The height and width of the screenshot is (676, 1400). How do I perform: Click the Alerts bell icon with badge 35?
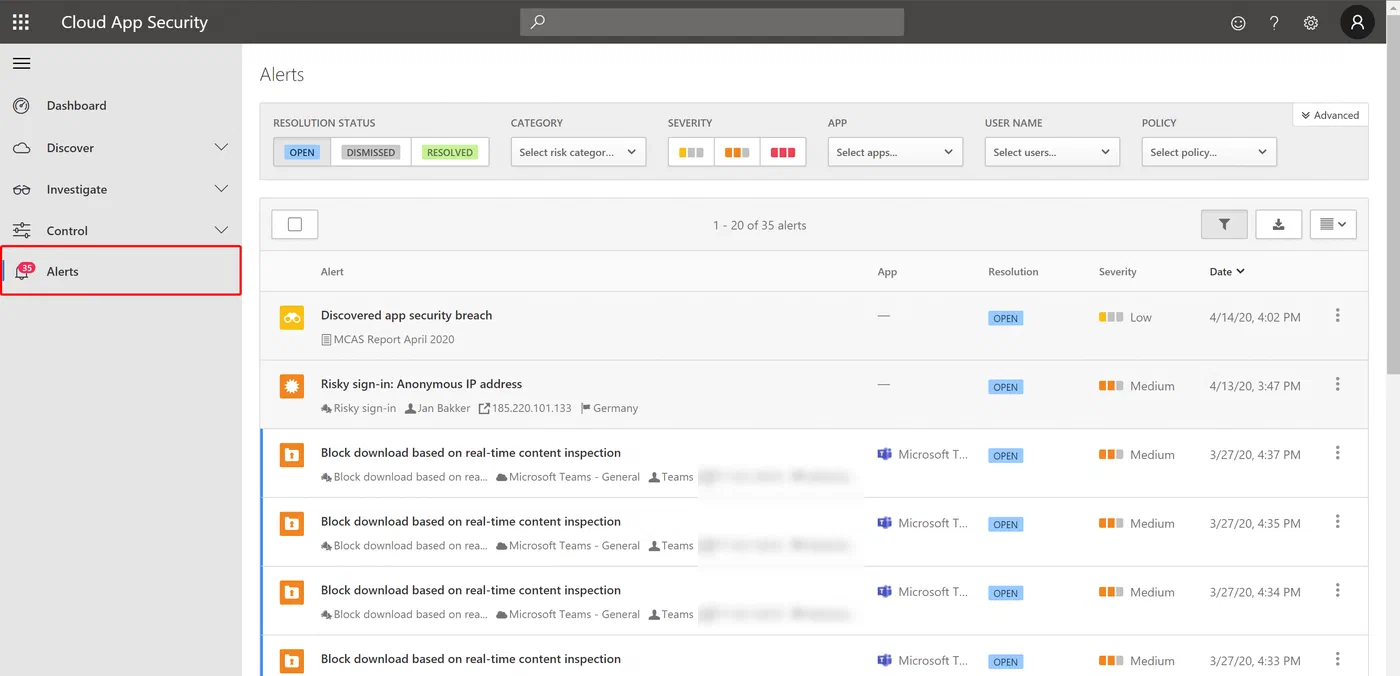[x=23, y=271]
